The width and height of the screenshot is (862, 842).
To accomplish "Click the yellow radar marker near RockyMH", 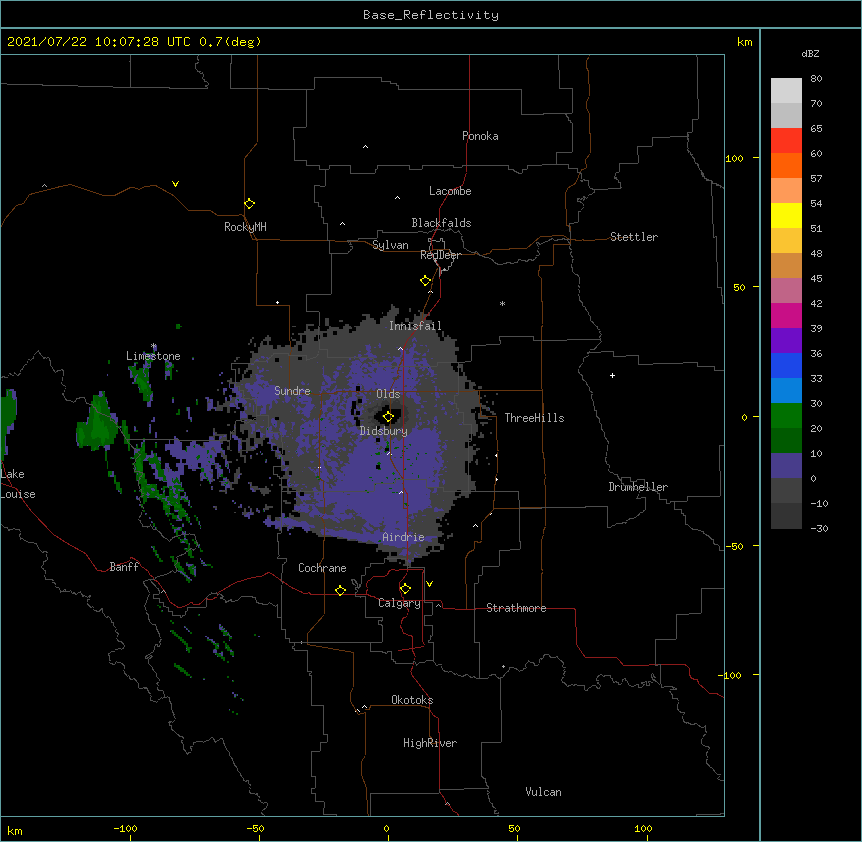I will (249, 204).
